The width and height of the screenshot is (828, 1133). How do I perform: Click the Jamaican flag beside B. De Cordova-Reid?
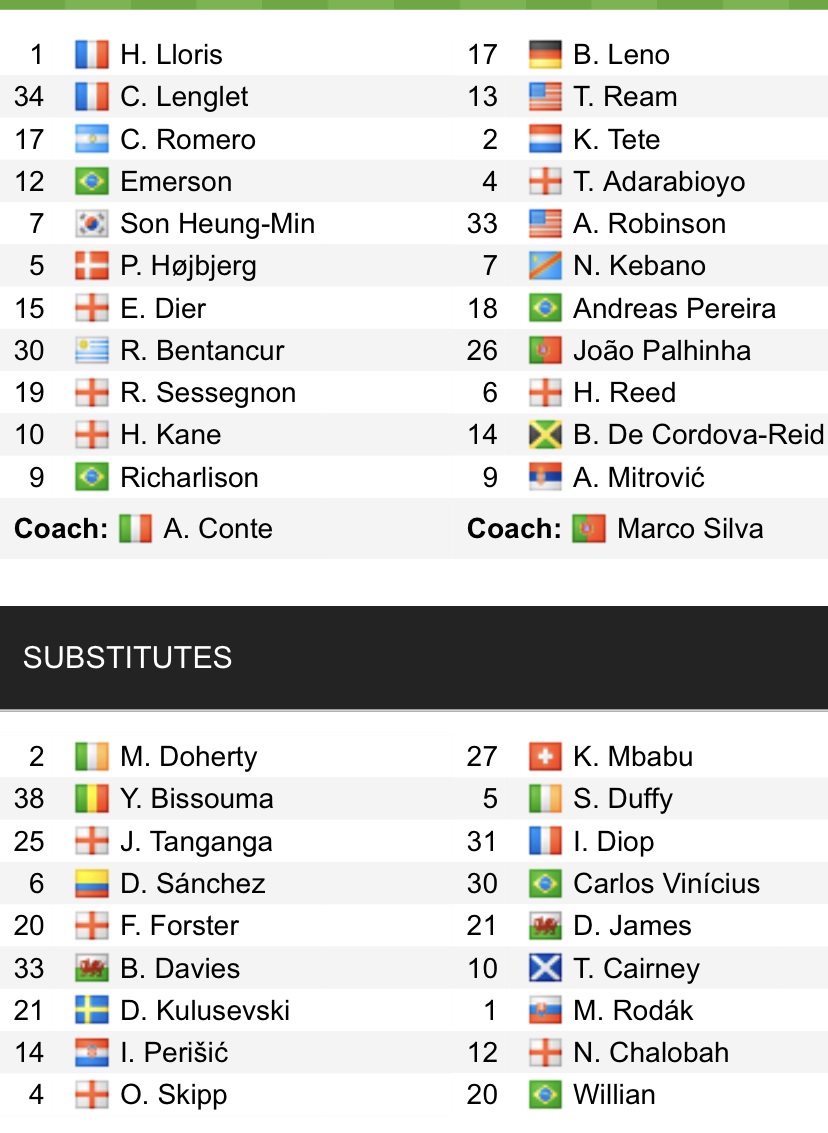[x=545, y=434]
